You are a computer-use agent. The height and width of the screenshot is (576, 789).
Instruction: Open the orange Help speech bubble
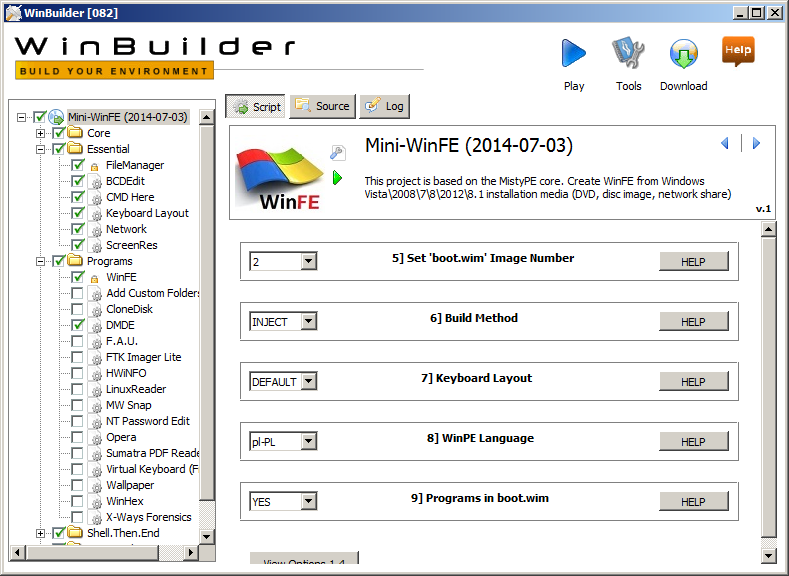tap(738, 51)
